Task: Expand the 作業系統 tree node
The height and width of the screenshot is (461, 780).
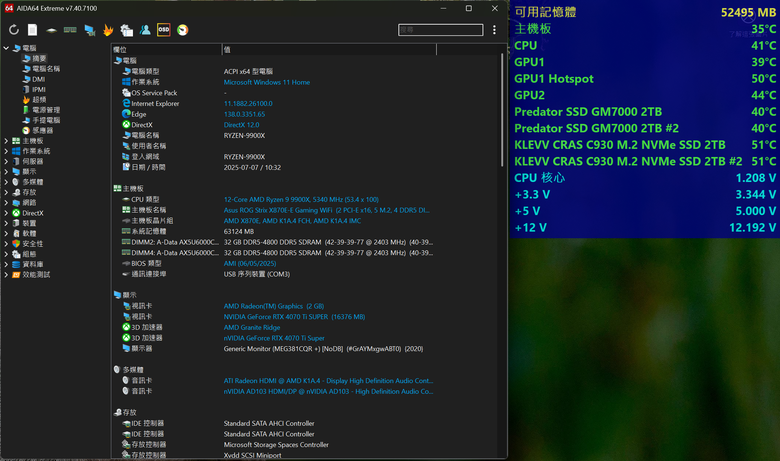Action: pyautogui.click(x=6, y=151)
